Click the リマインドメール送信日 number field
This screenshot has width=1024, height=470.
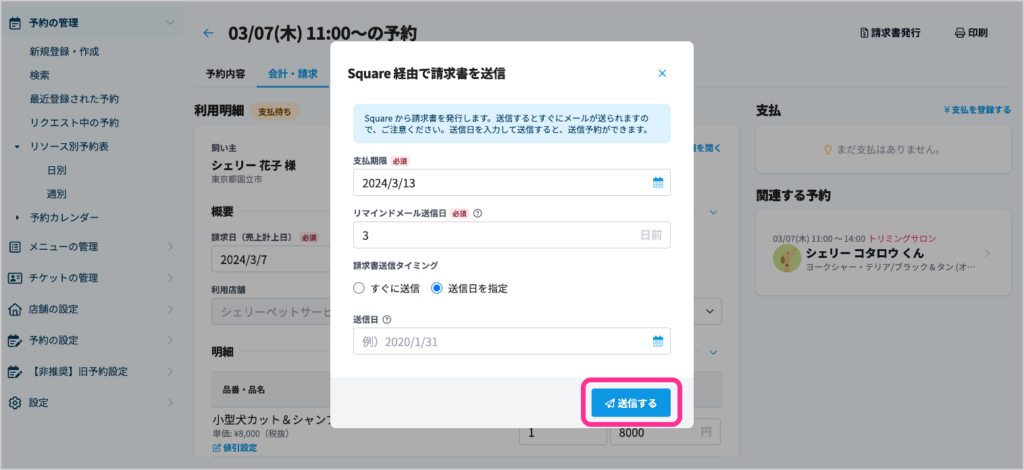(511, 235)
